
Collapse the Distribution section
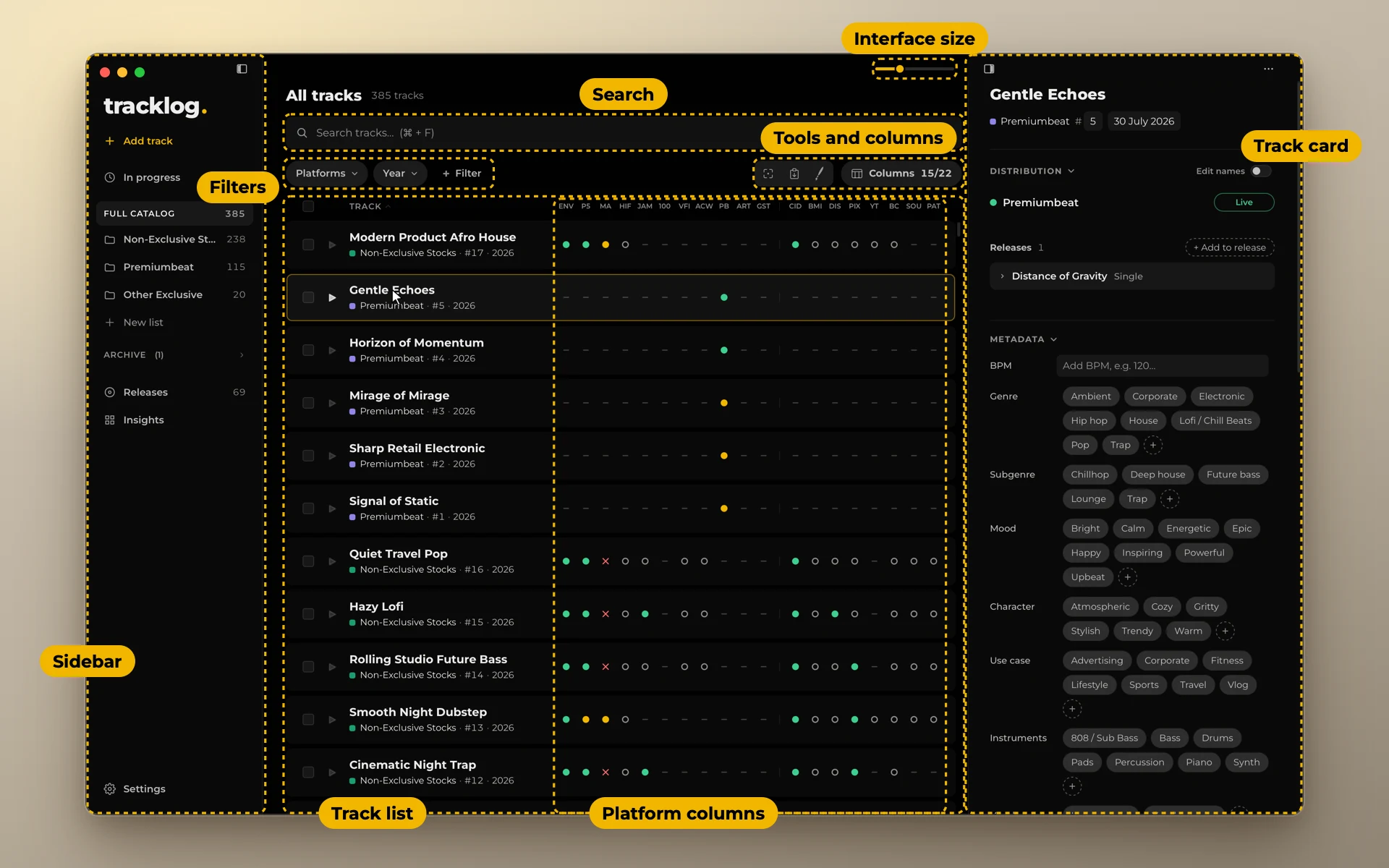click(1032, 171)
